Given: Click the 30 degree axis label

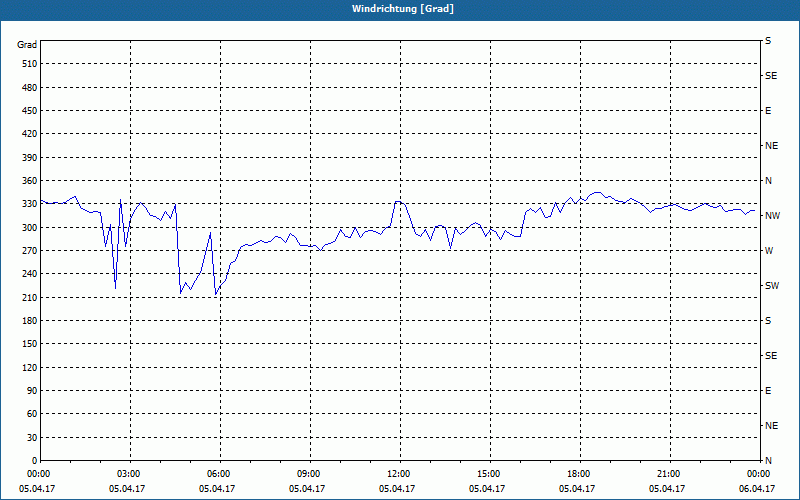Looking at the screenshot, I should point(32,437).
